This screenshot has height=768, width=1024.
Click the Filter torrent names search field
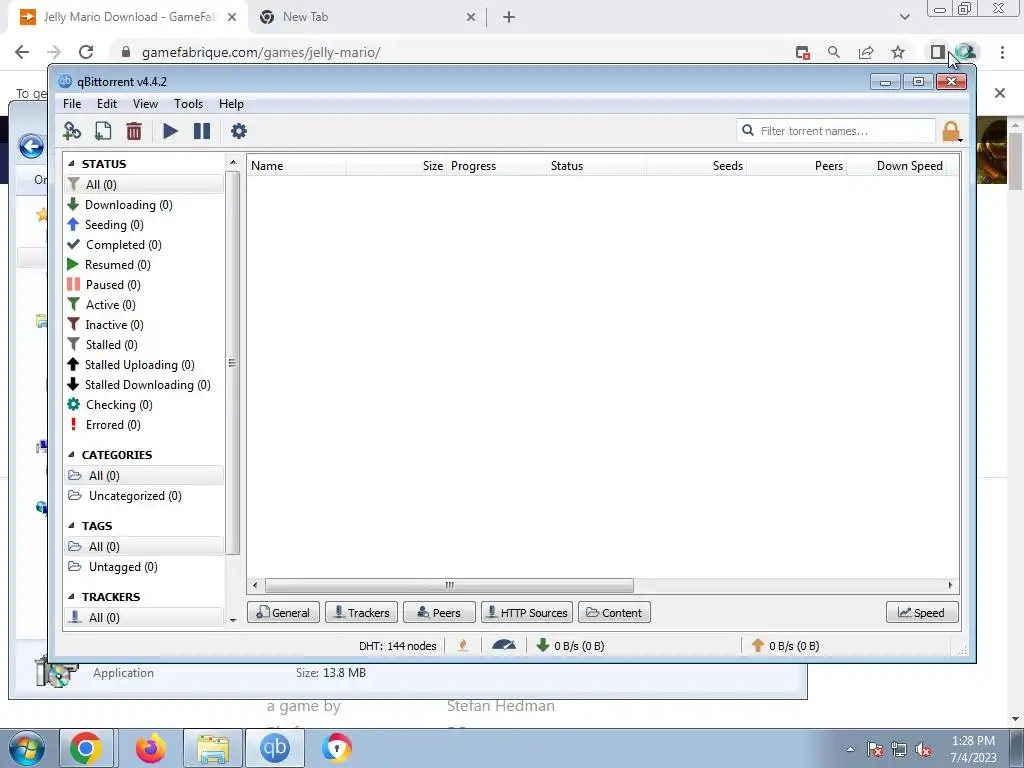click(836, 131)
